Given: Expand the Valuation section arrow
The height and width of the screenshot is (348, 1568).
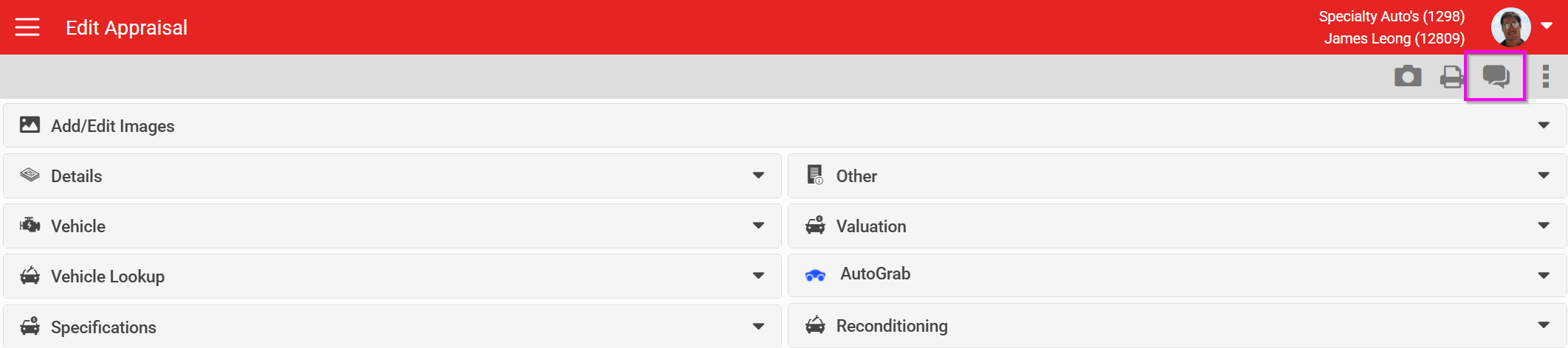Looking at the screenshot, I should point(1544,226).
